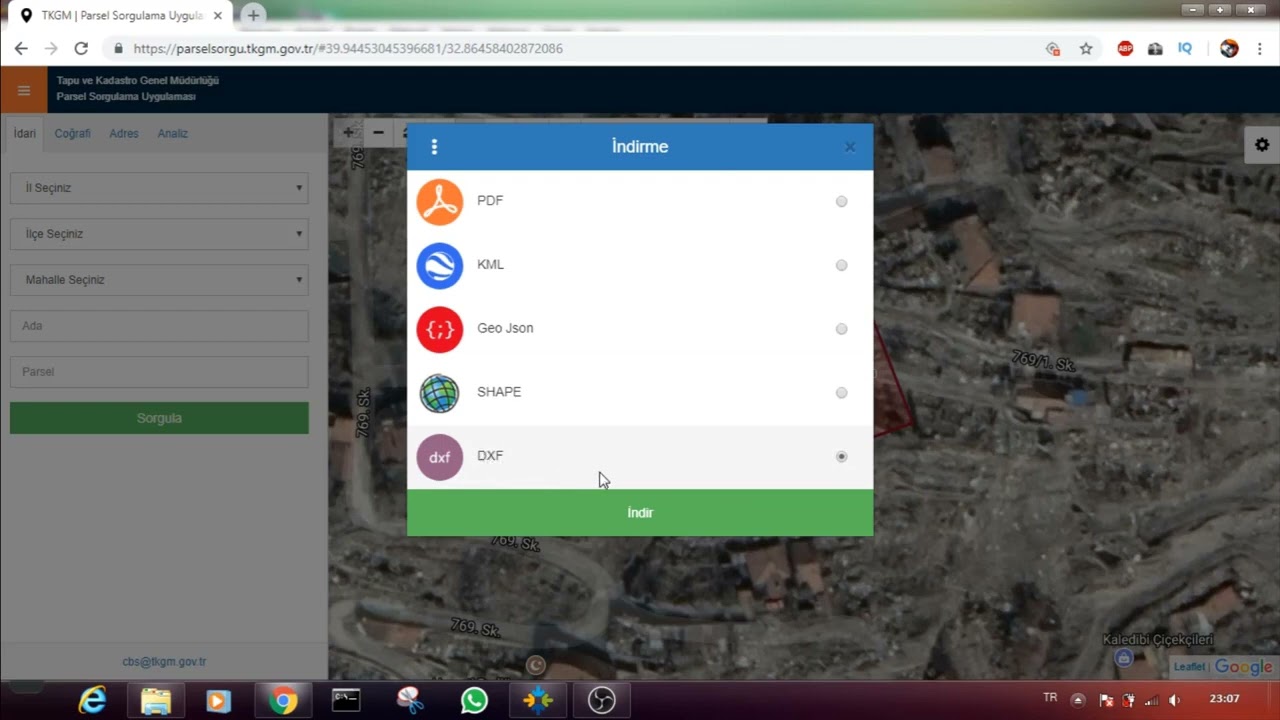Image resolution: width=1280 pixels, height=720 pixels.
Task: Open Internet Explorer from taskbar
Action: coord(93,701)
